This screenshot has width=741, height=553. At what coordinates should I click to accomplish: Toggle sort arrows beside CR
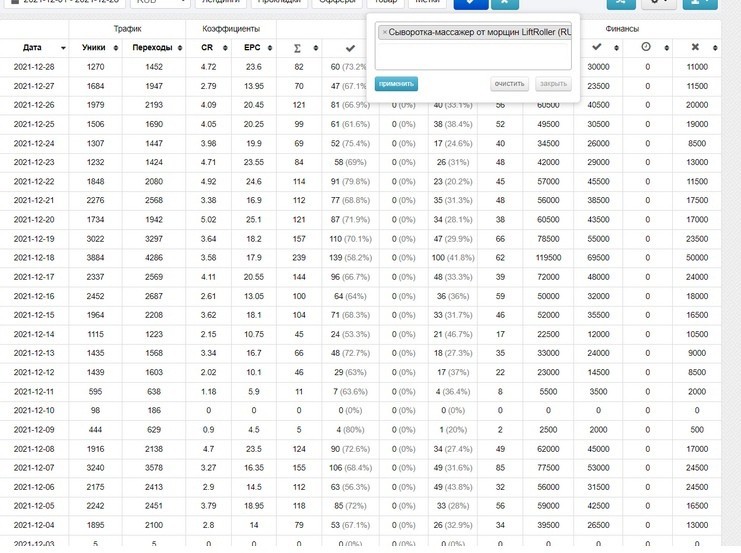225,48
